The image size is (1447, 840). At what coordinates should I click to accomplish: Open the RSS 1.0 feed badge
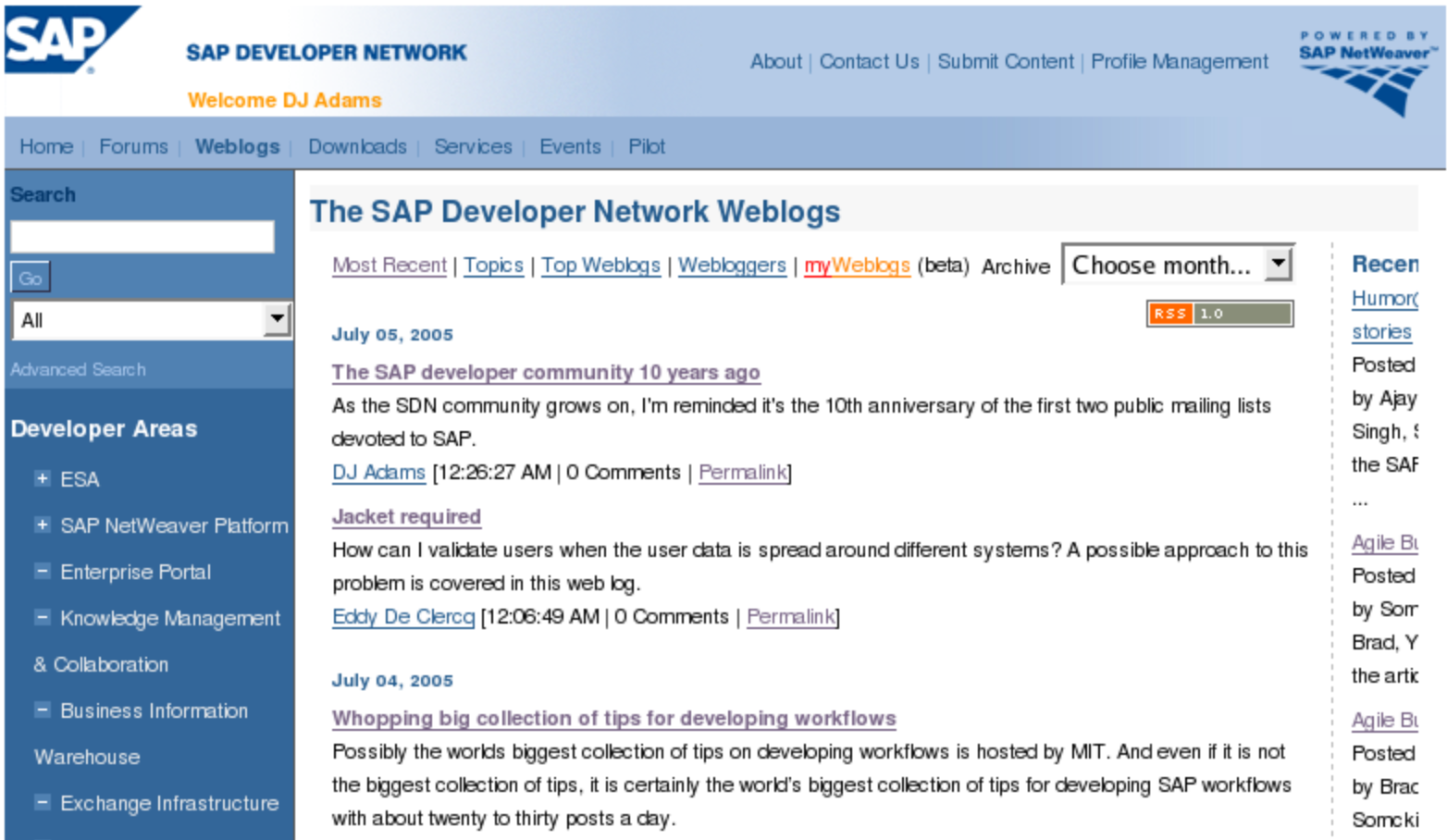tap(1219, 314)
